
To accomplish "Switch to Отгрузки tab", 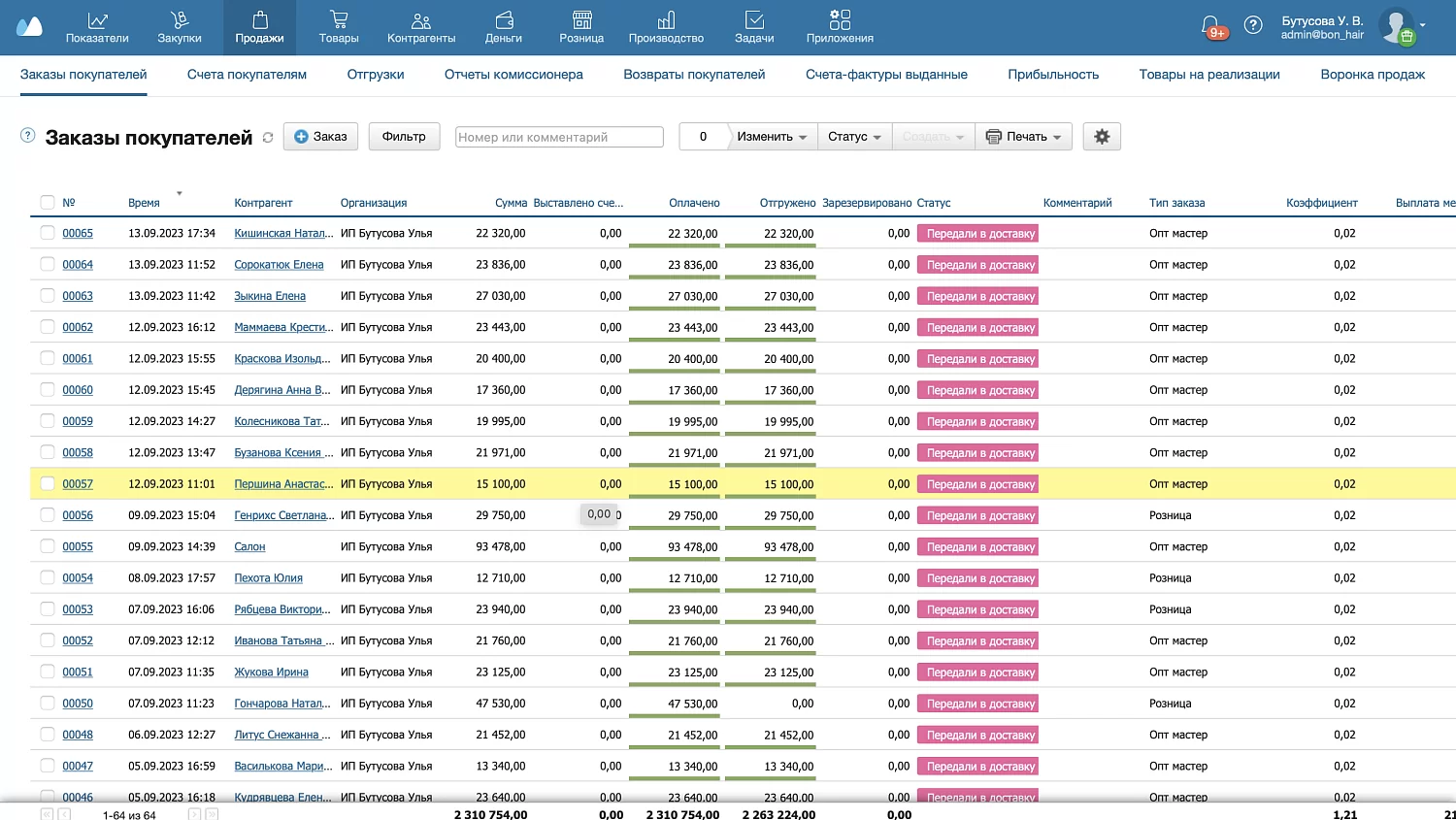I will coord(376,75).
